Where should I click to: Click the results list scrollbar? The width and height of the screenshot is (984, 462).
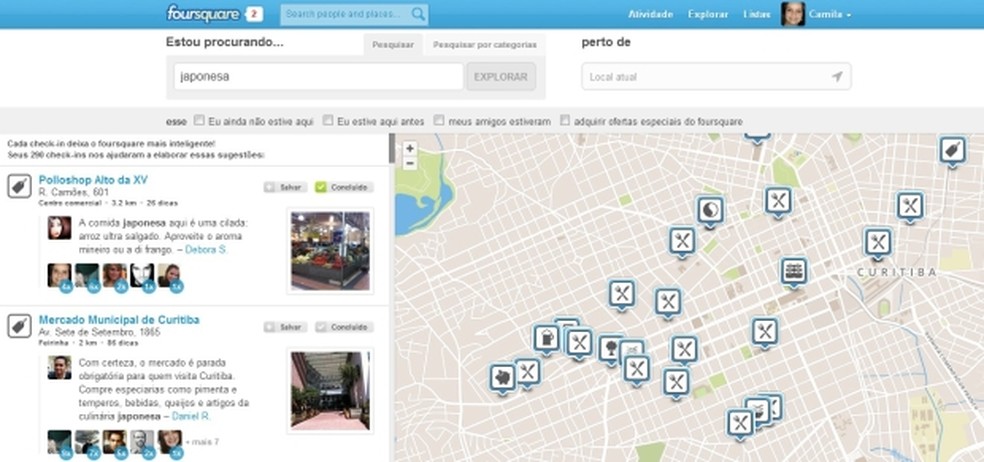[392, 148]
